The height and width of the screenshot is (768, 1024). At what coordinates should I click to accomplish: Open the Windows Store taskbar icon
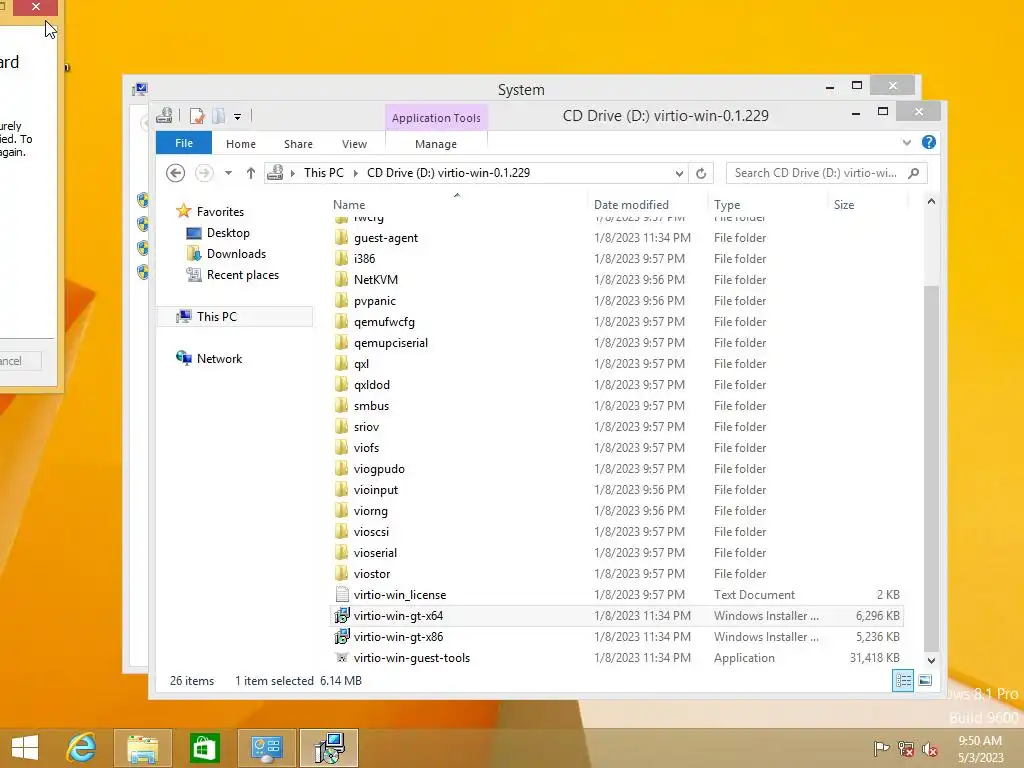204,748
